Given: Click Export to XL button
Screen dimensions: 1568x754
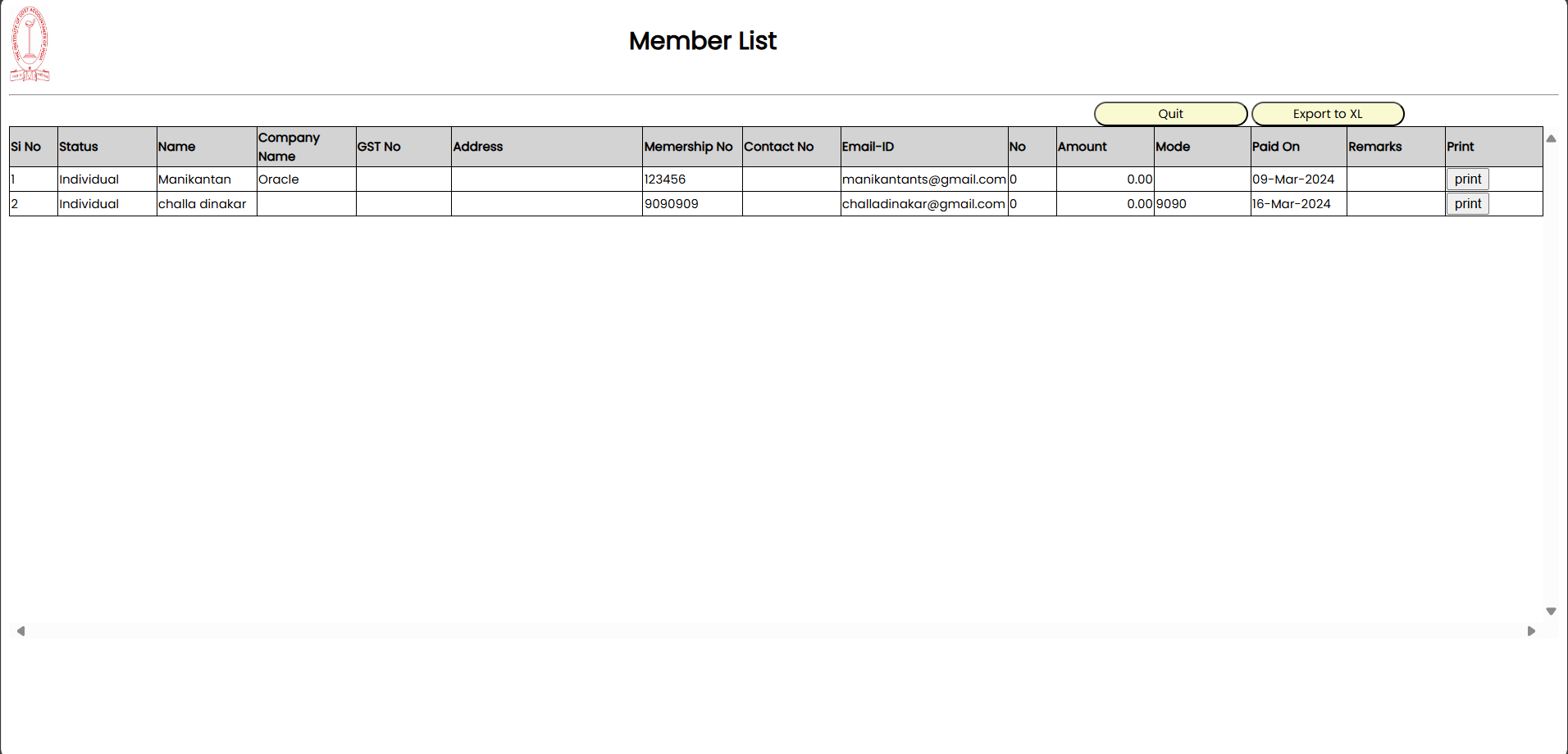Looking at the screenshot, I should pyautogui.click(x=1327, y=114).
